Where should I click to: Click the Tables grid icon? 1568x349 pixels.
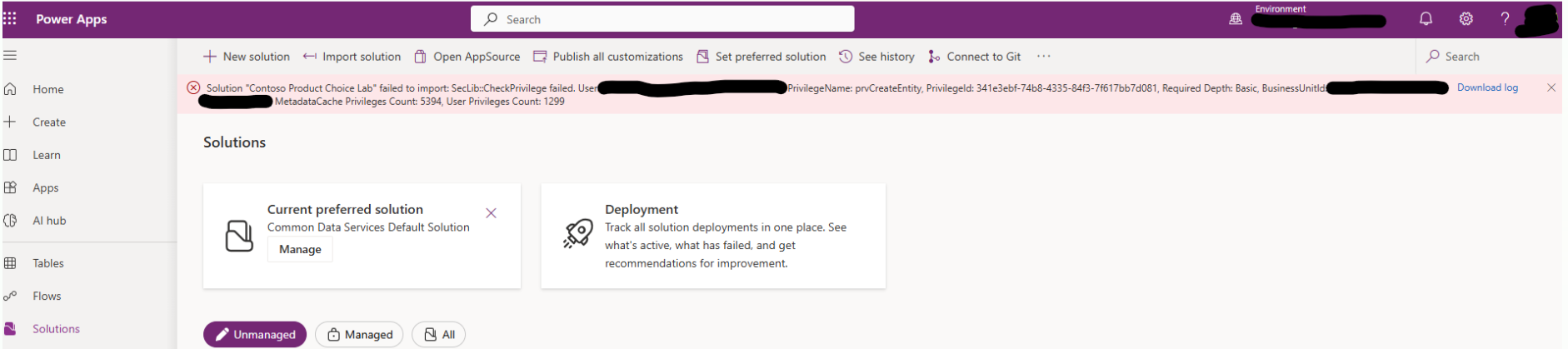point(10,263)
